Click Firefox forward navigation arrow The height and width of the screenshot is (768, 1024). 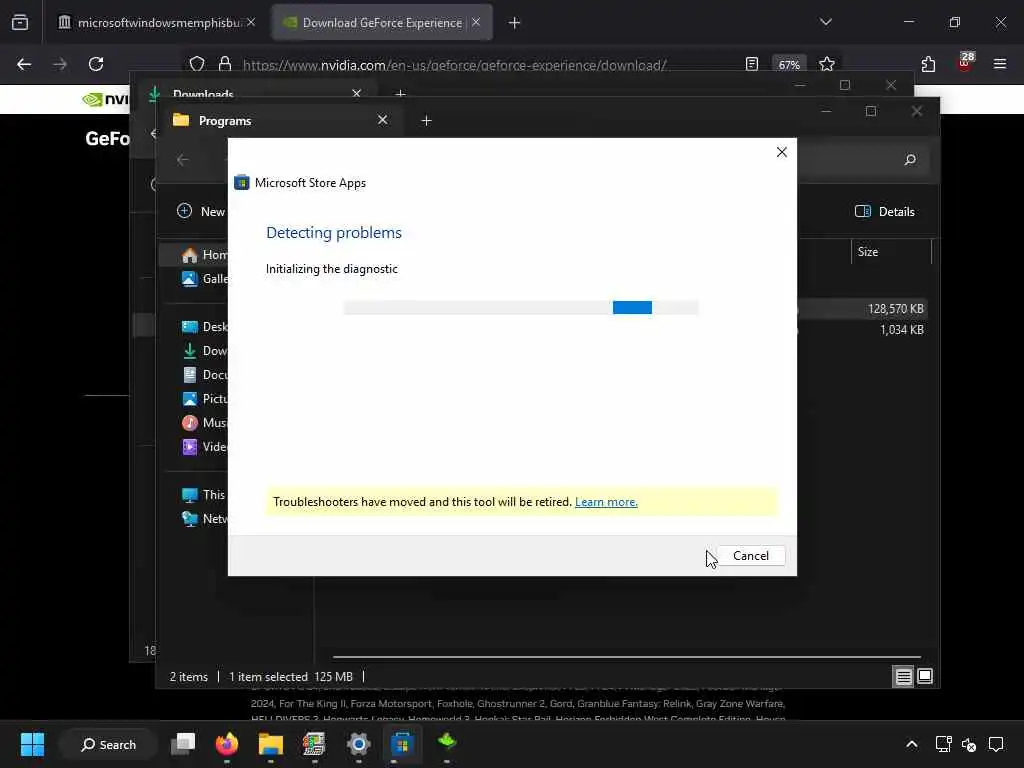tap(60, 64)
